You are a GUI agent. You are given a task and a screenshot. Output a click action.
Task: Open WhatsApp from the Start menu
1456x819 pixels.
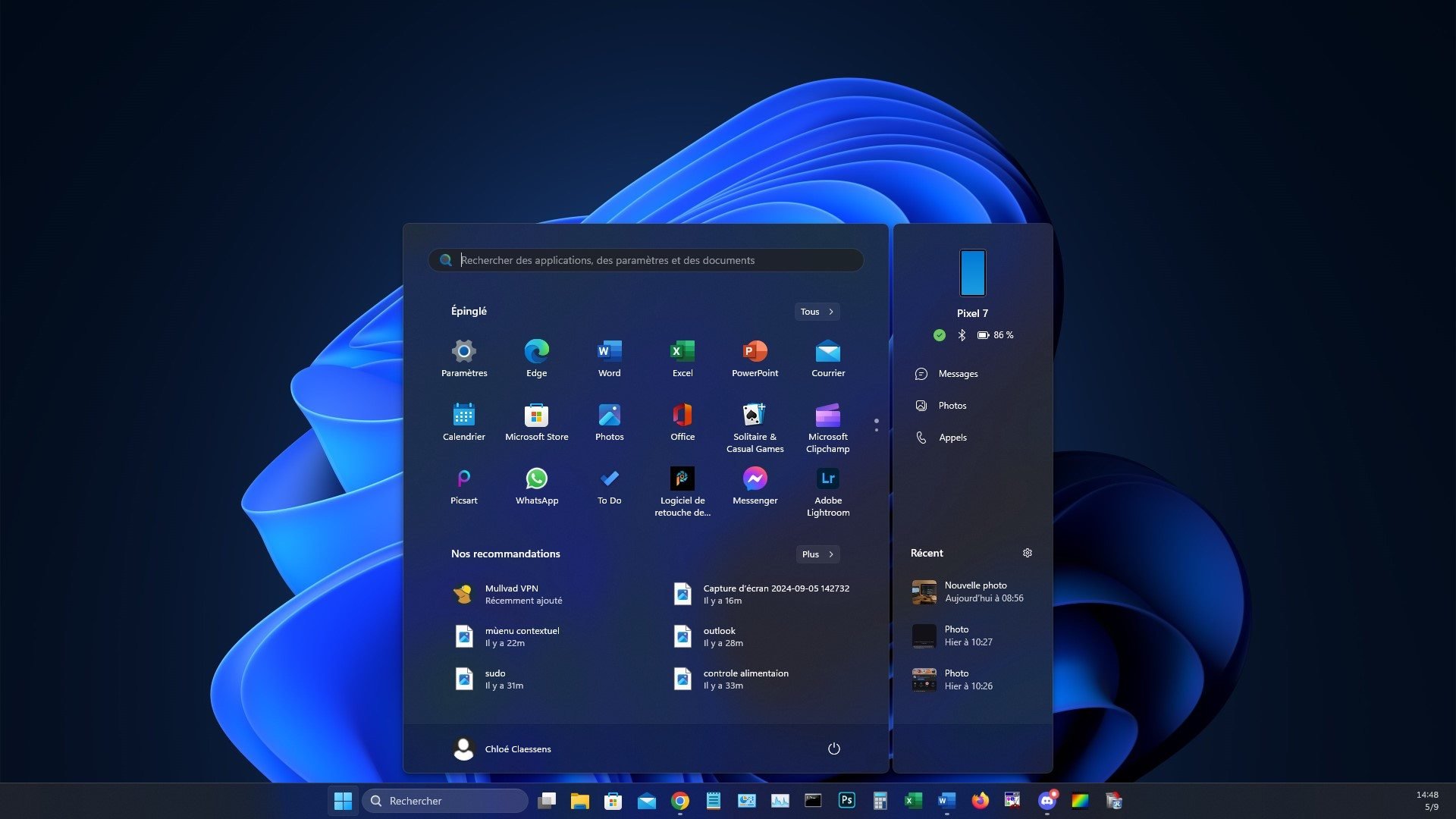(536, 479)
